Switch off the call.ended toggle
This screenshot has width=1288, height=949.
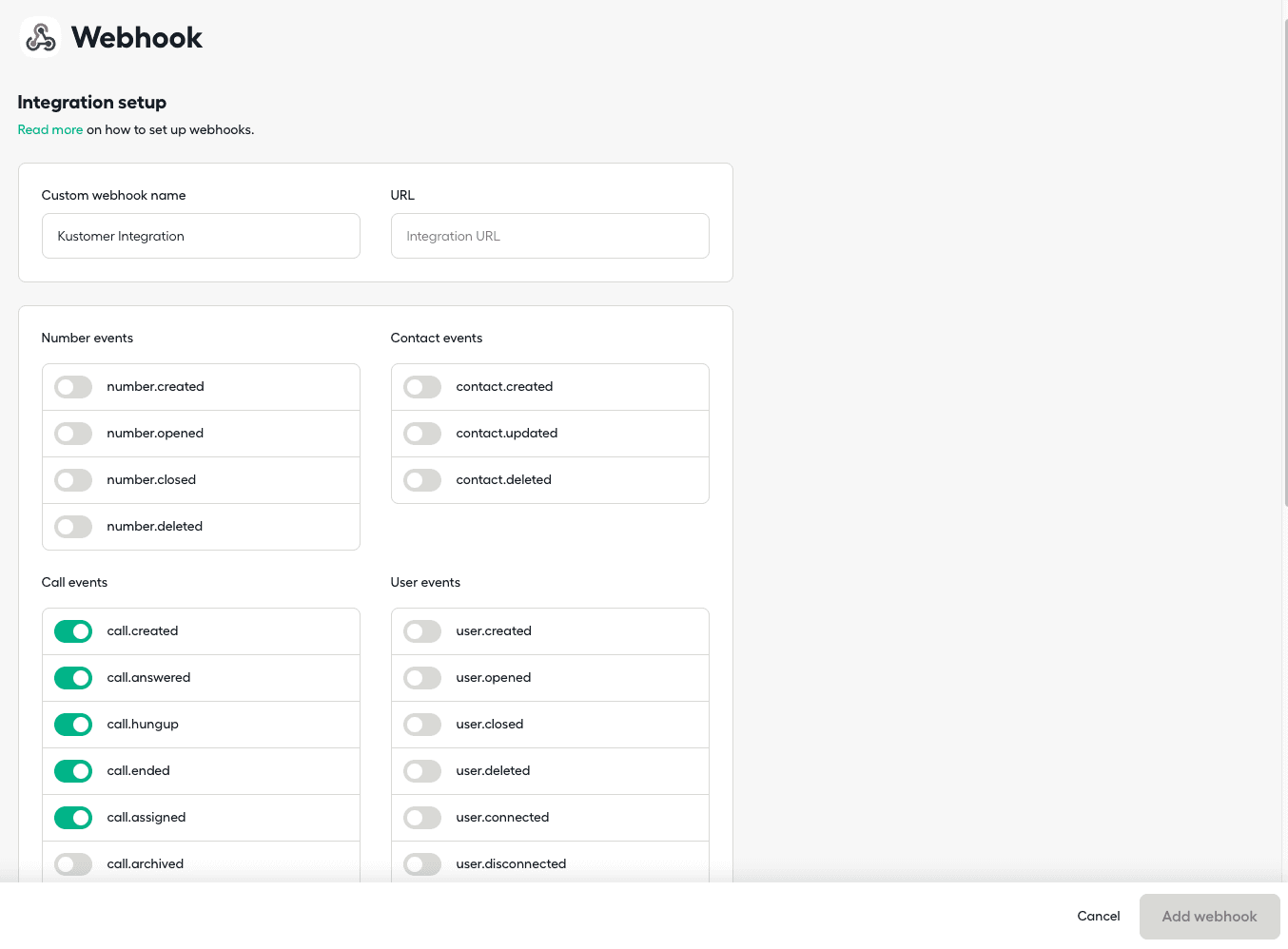[x=73, y=771]
